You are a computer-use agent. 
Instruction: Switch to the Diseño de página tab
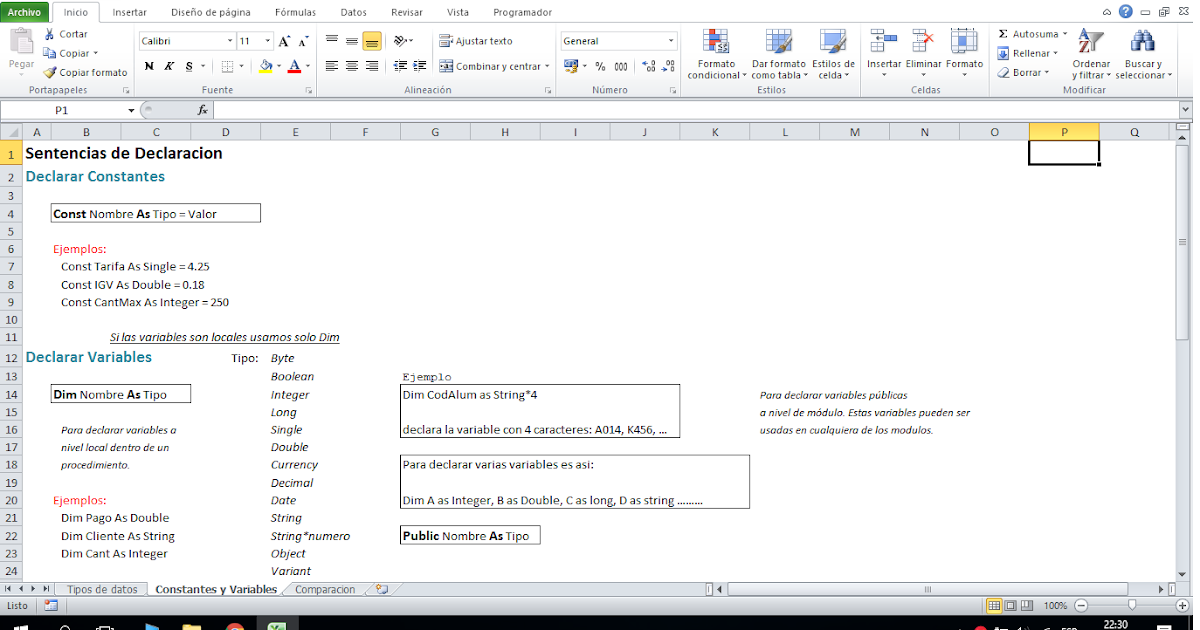coord(212,13)
